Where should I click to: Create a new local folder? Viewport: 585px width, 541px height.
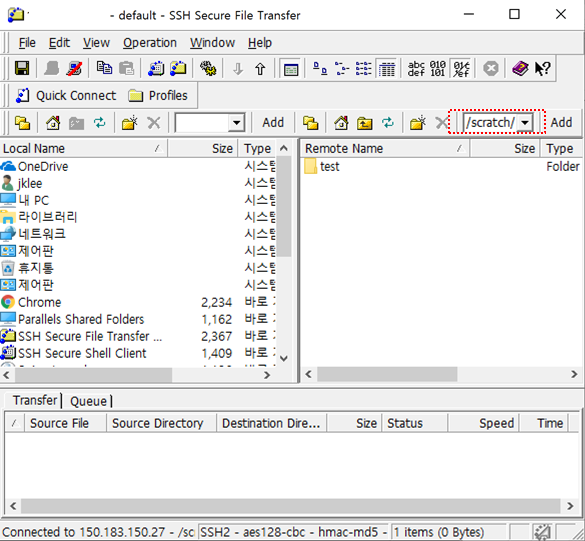coord(129,123)
